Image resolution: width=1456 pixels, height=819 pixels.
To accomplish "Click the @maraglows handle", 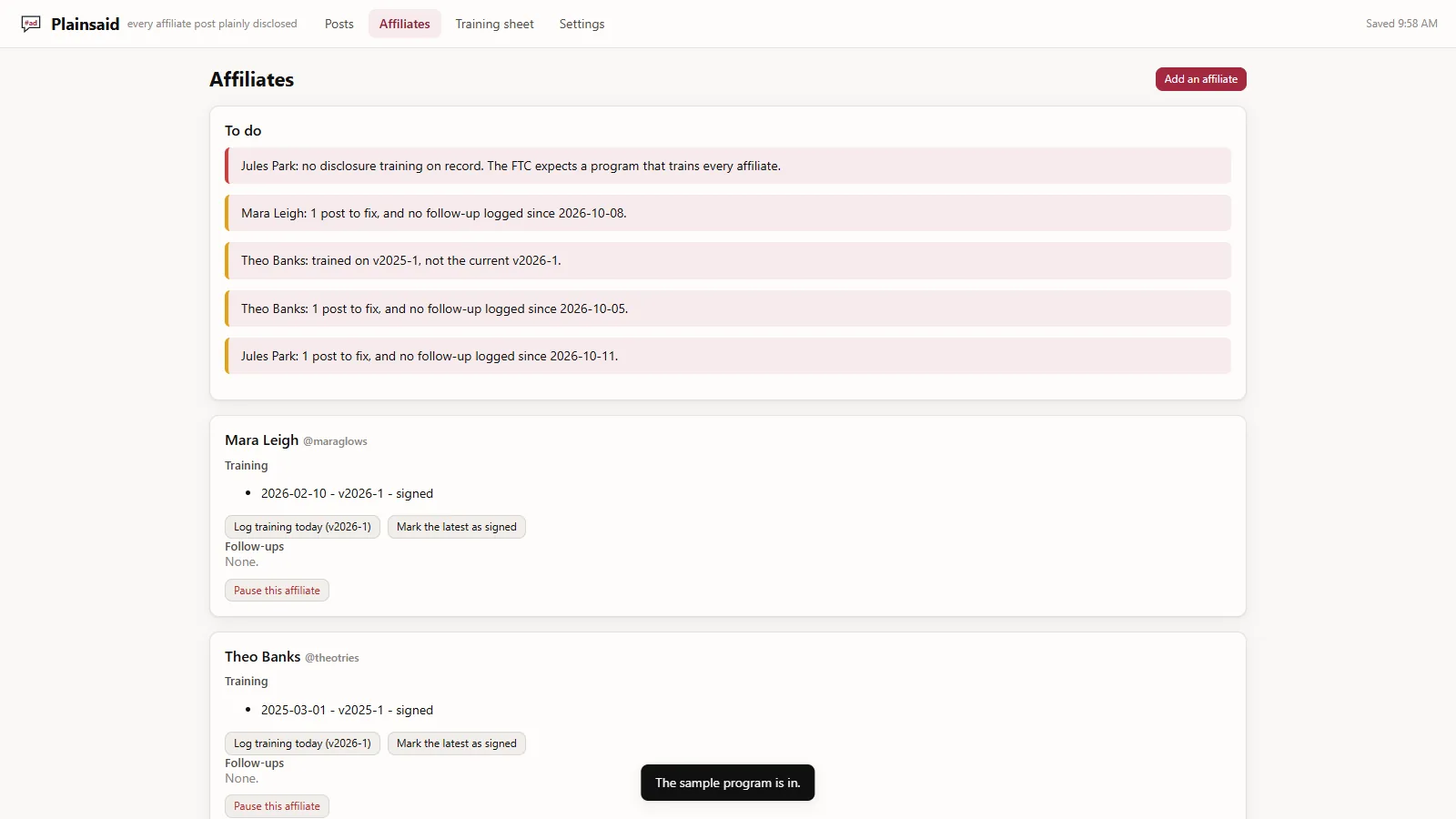I will [335, 441].
